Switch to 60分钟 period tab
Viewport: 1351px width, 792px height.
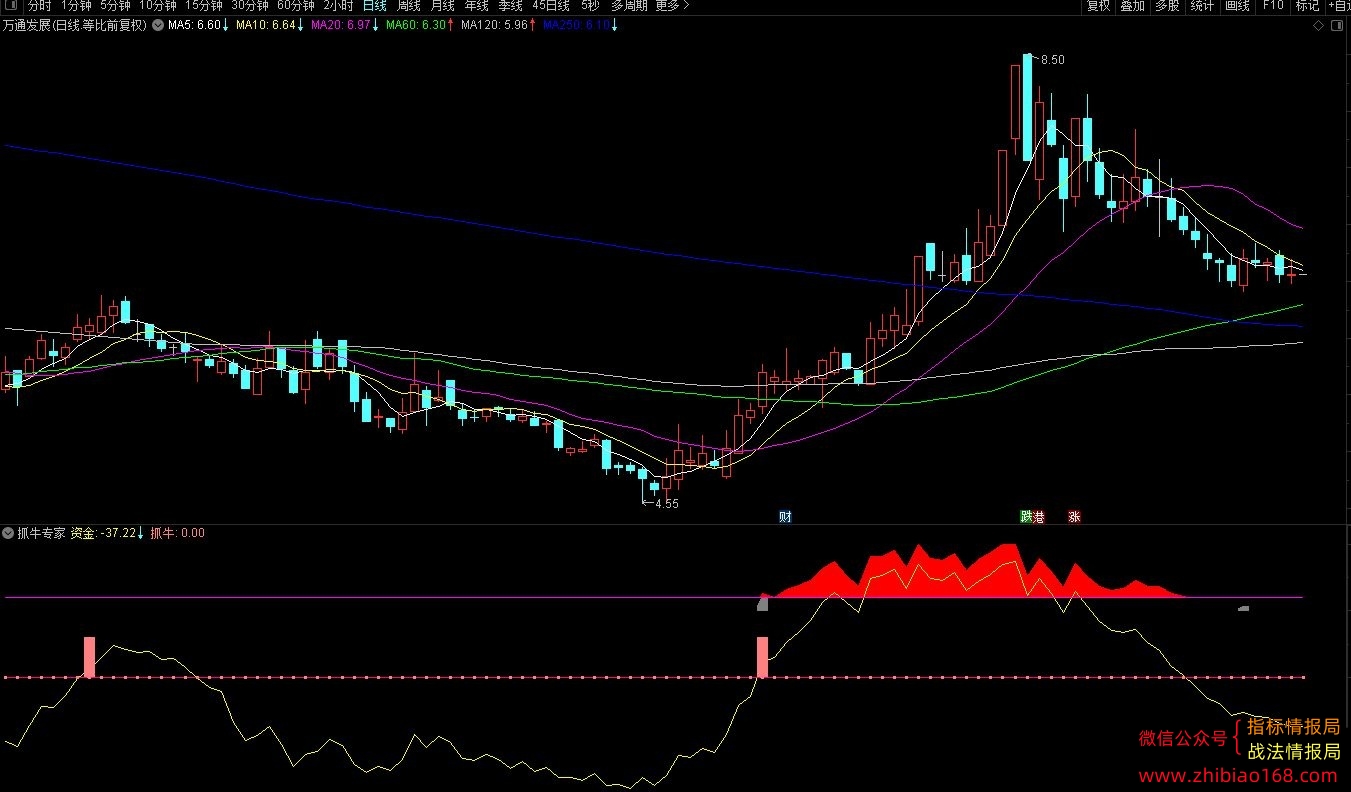[x=296, y=6]
